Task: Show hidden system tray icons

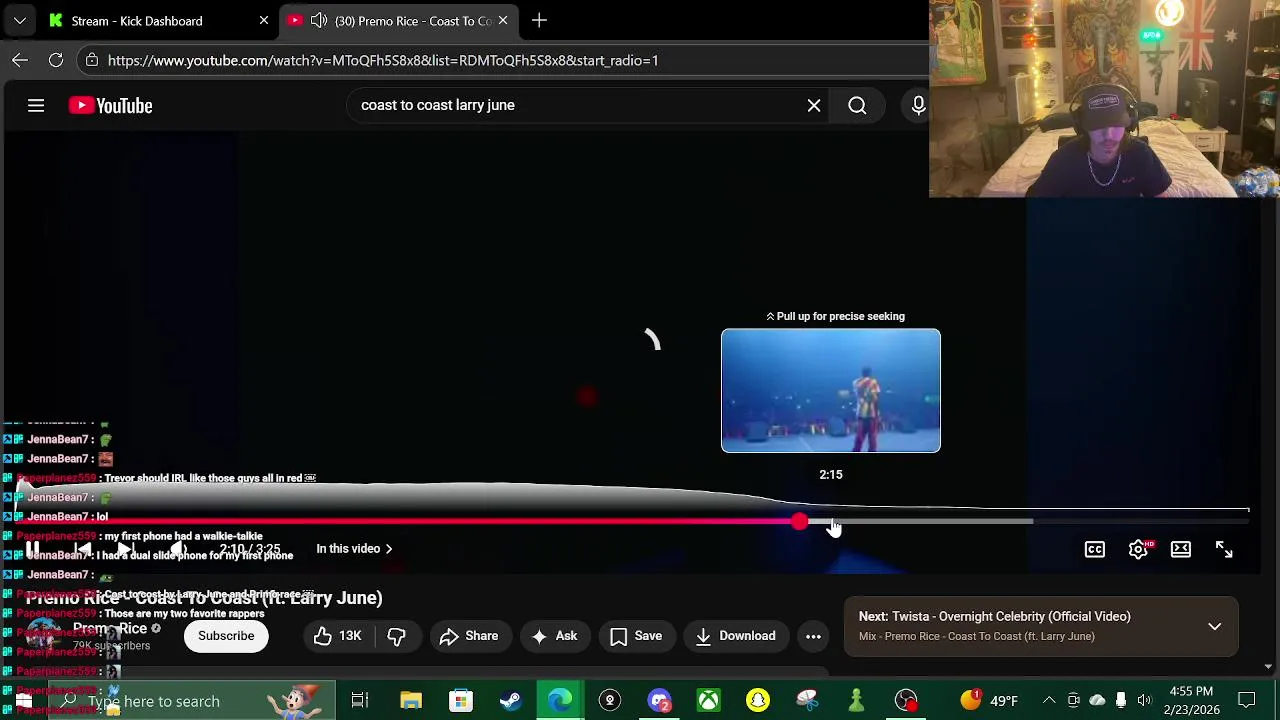Action: [1049, 700]
